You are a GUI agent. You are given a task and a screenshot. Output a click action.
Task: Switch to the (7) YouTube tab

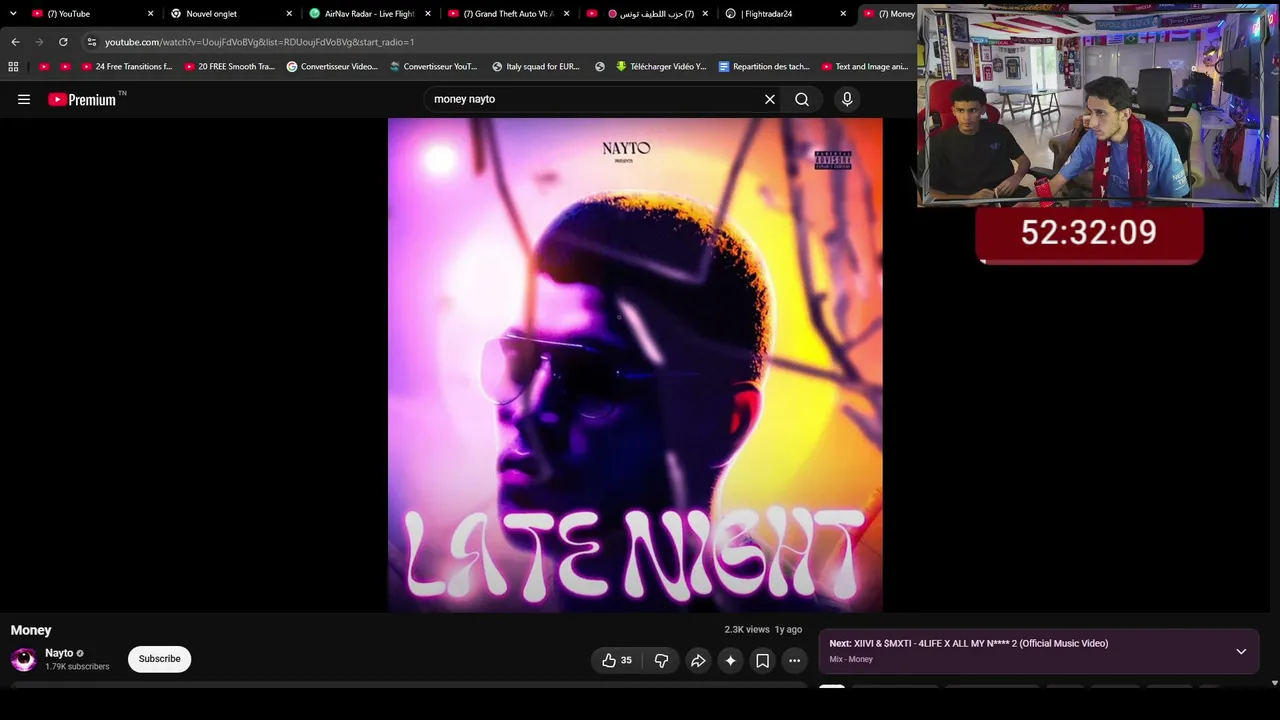tap(90, 14)
